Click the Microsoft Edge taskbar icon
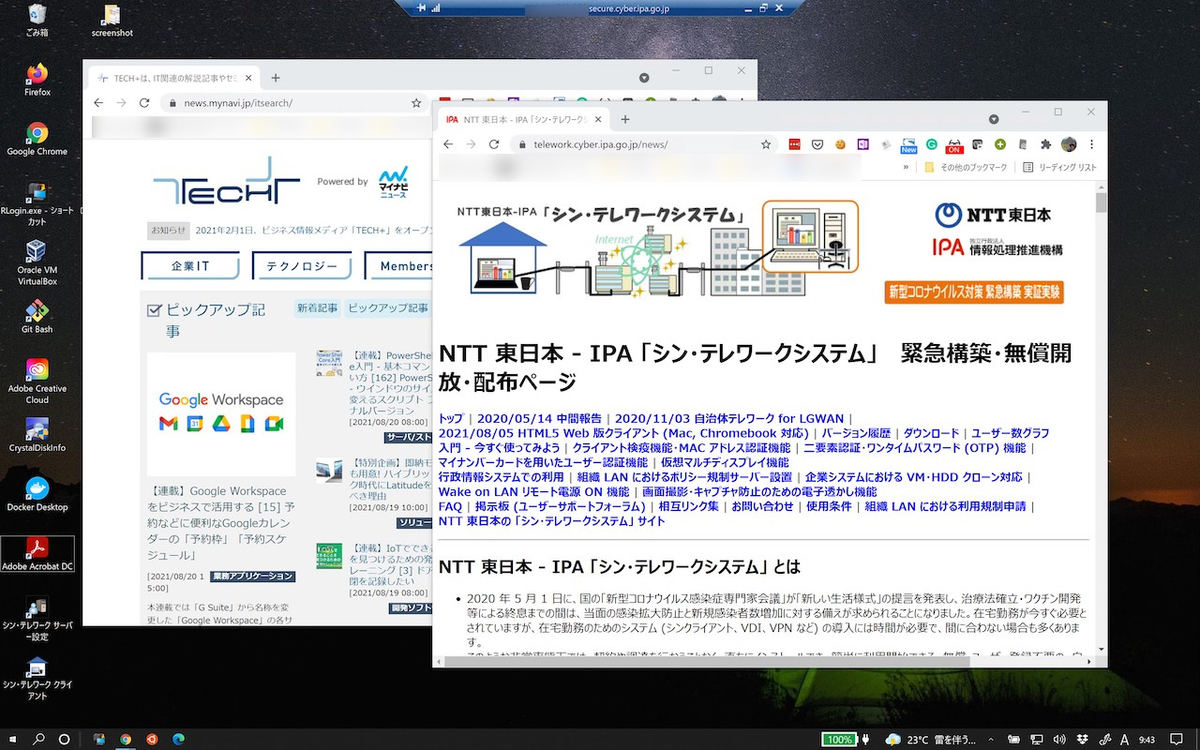1200x750 pixels. click(x=179, y=739)
